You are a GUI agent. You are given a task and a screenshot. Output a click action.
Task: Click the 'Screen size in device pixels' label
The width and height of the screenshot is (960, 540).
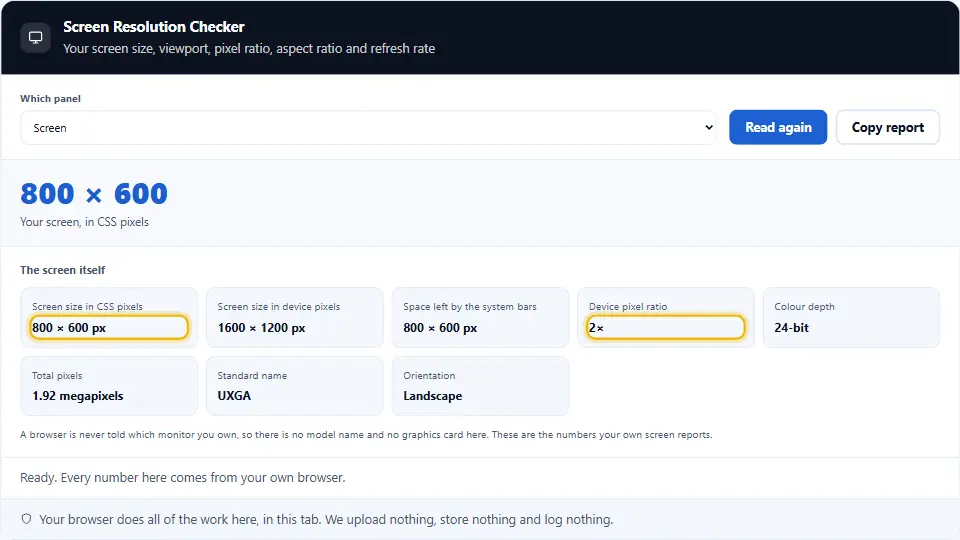click(279, 307)
